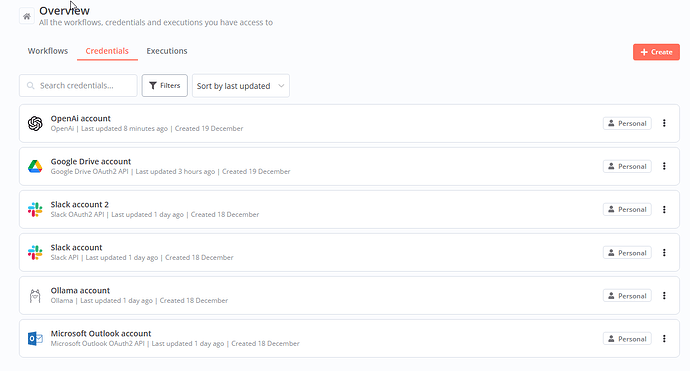
Task: Switch to the Workflows tab
Action: point(48,51)
